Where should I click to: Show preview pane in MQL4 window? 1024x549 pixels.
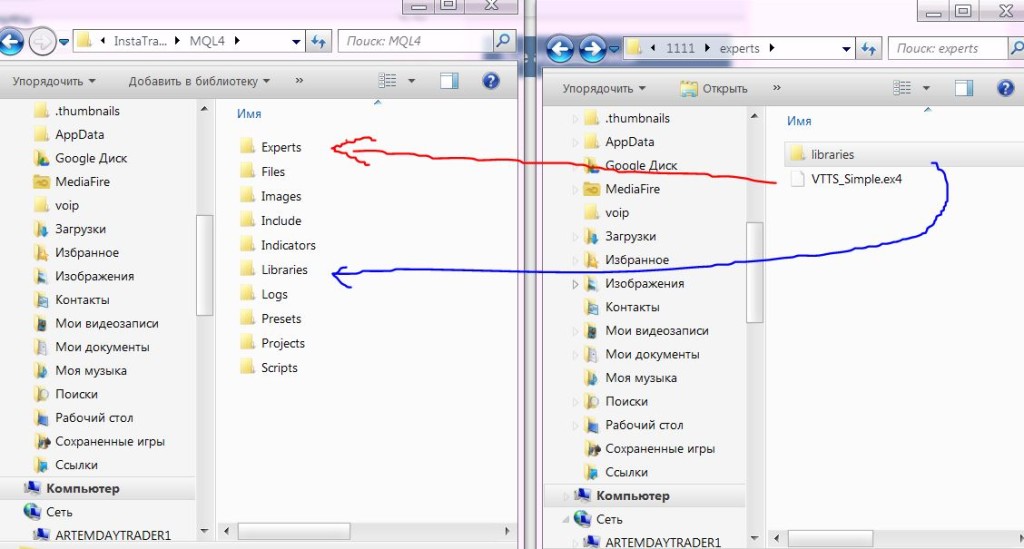pyautogui.click(x=449, y=81)
